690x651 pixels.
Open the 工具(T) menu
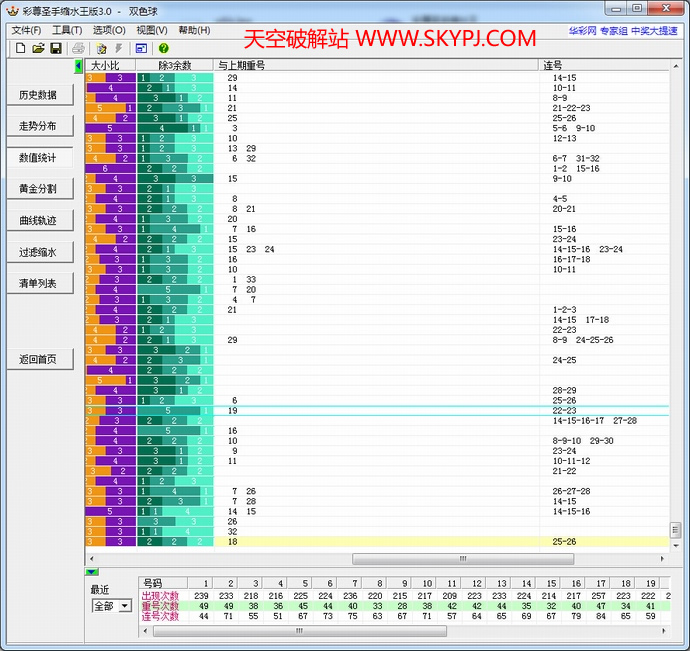67,31
